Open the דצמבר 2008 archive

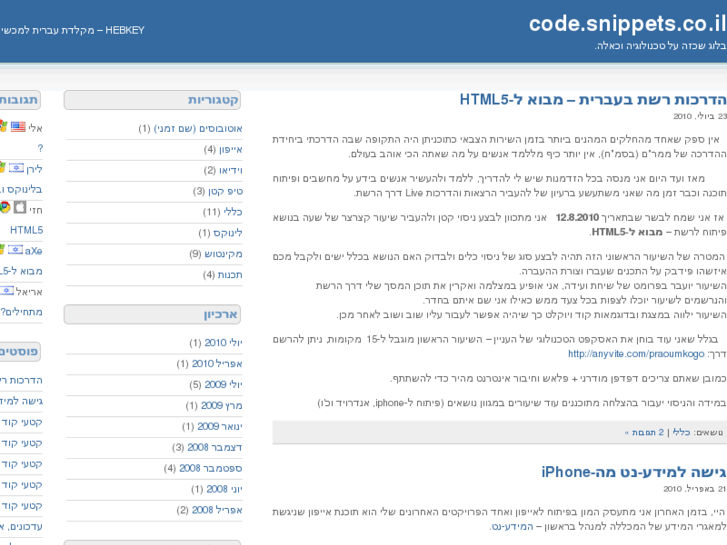(215, 447)
